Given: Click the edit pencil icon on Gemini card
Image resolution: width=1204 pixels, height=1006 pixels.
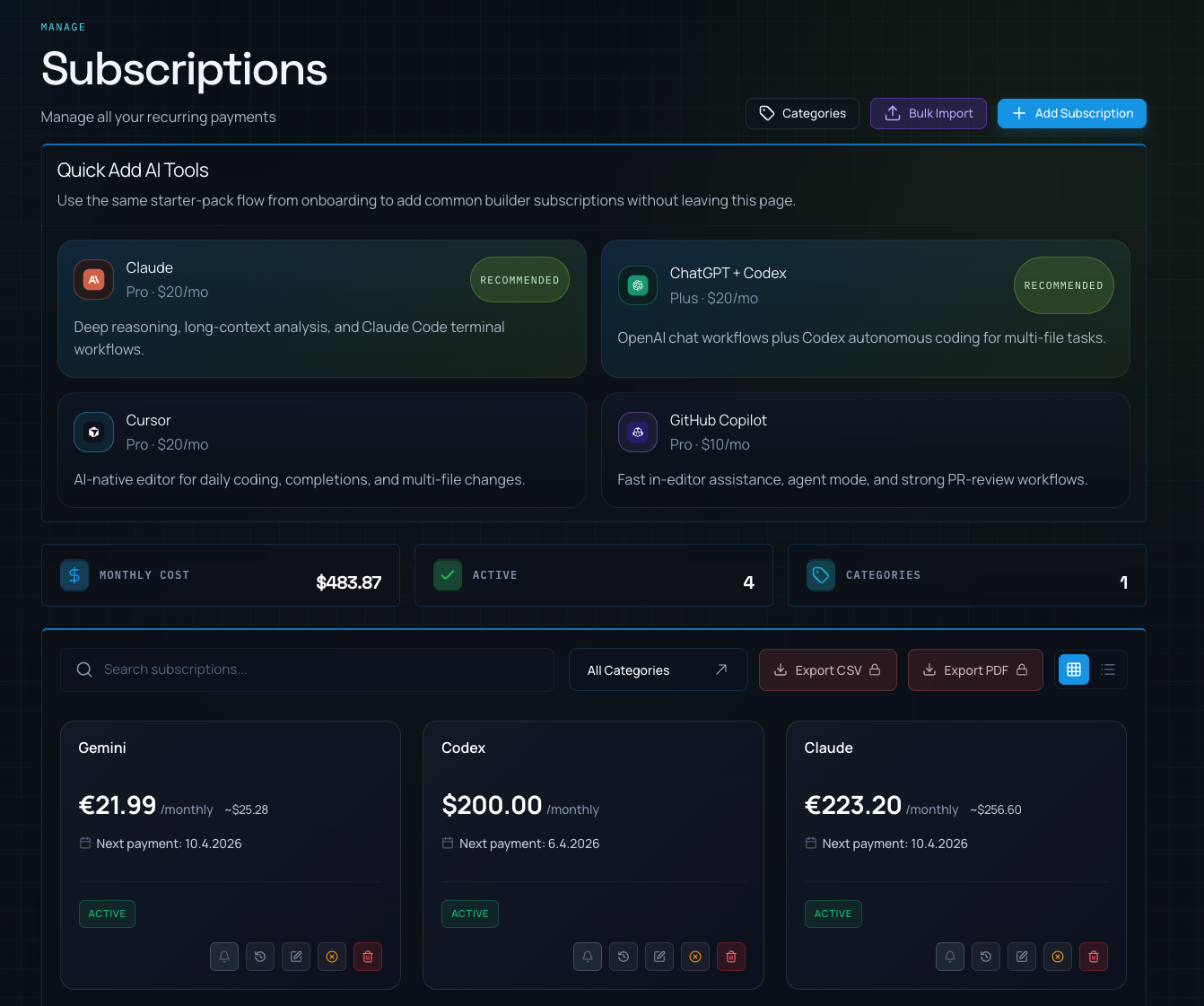Looking at the screenshot, I should coord(296,957).
